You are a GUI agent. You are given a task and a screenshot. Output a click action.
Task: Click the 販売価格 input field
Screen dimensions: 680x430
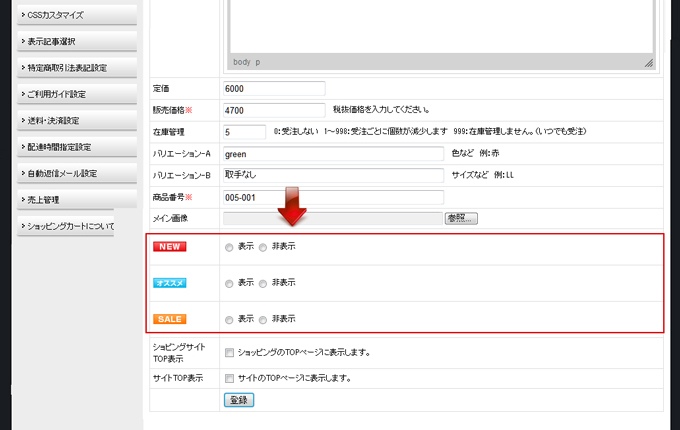(275, 110)
